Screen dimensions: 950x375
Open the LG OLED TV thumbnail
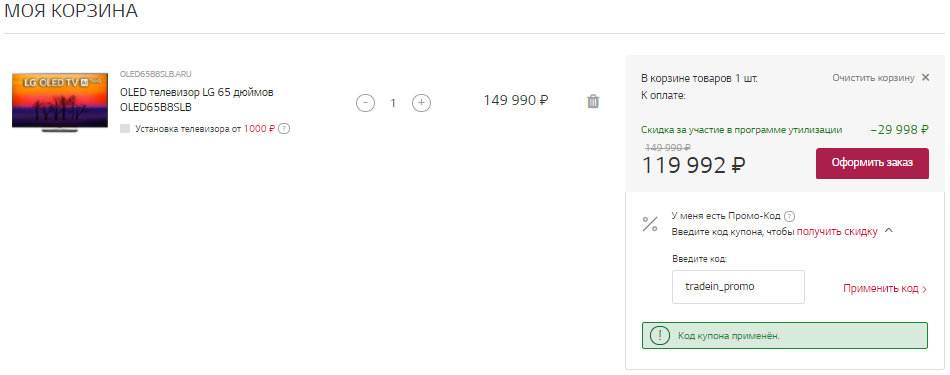tap(60, 101)
